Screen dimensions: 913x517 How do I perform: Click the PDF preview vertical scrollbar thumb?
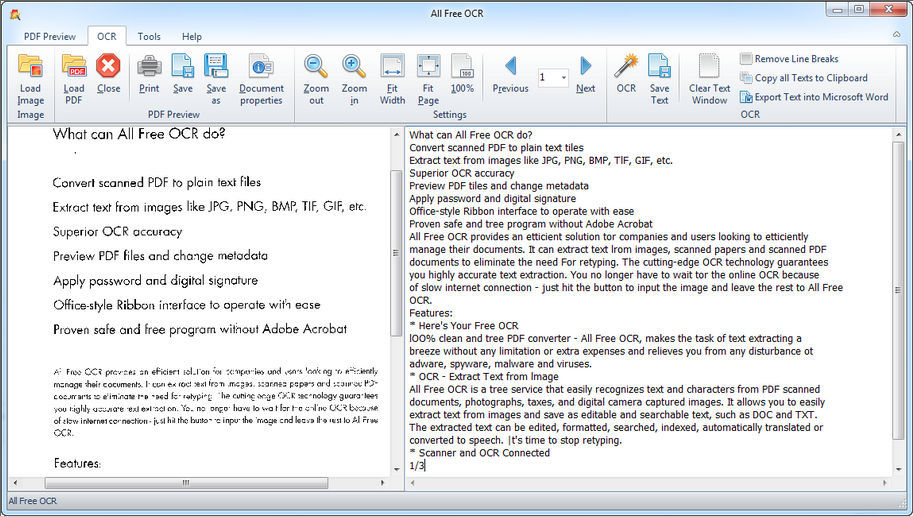397,253
